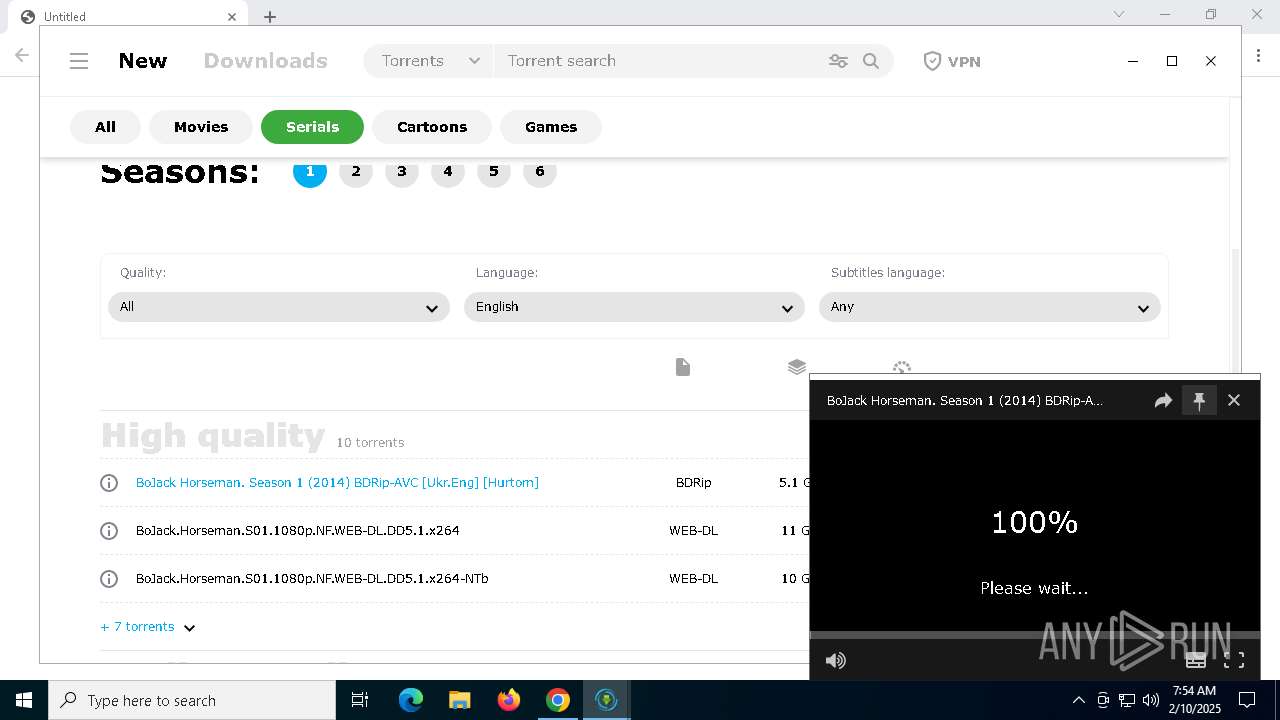Open the Subtitles language dropdown

[x=989, y=307]
